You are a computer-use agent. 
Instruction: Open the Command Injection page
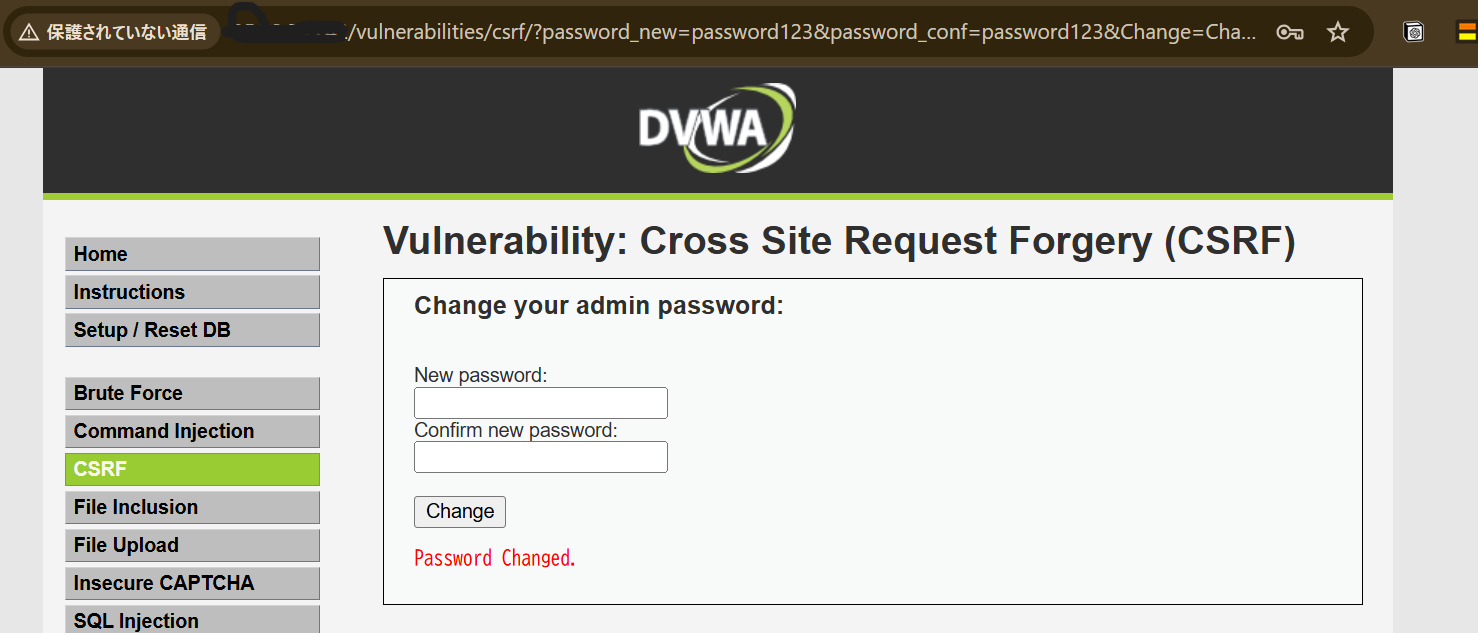click(192, 431)
